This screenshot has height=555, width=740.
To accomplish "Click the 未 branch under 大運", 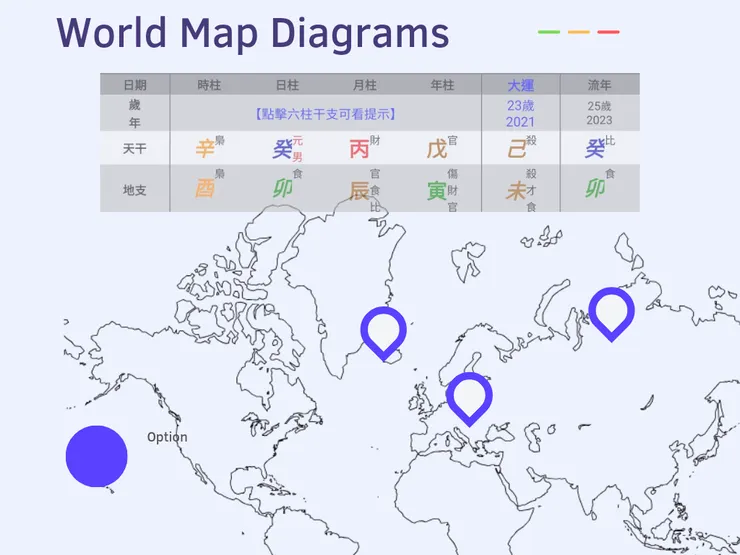I will tap(516, 191).
